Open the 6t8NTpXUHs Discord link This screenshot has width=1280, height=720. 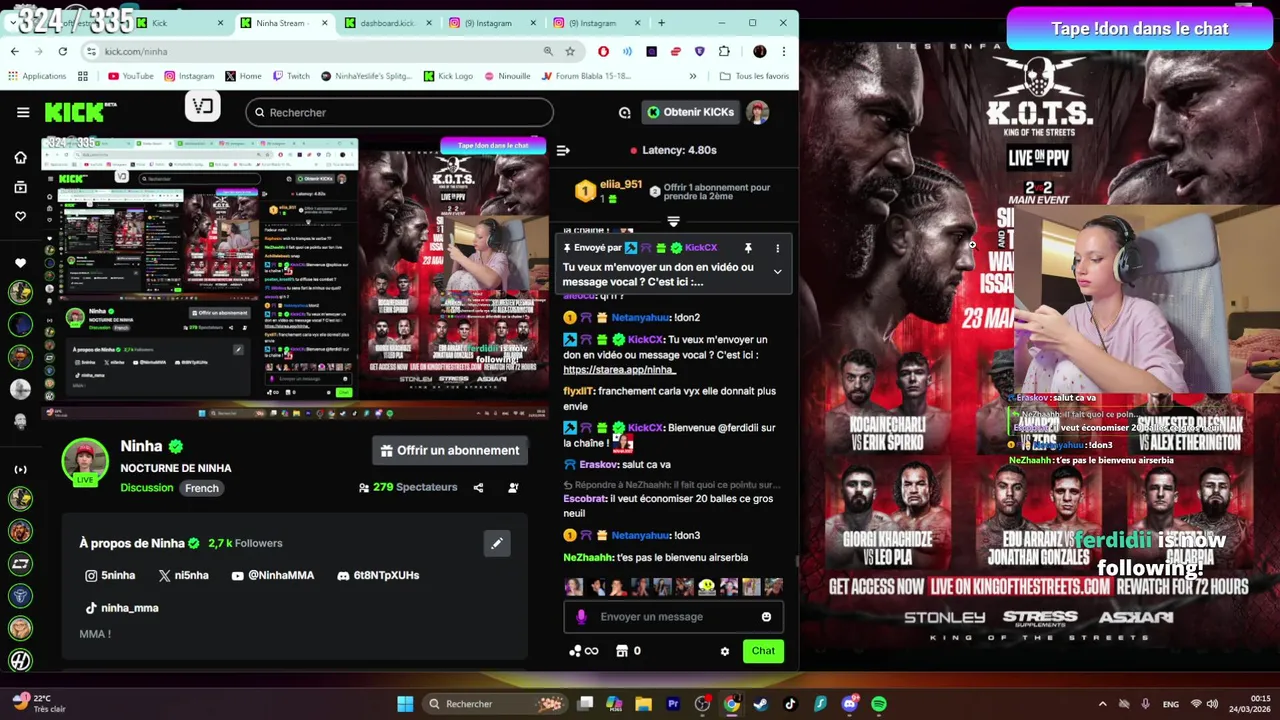pos(378,575)
